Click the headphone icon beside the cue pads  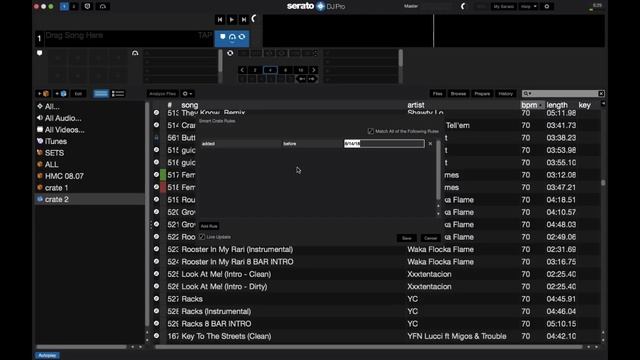click(x=135, y=53)
